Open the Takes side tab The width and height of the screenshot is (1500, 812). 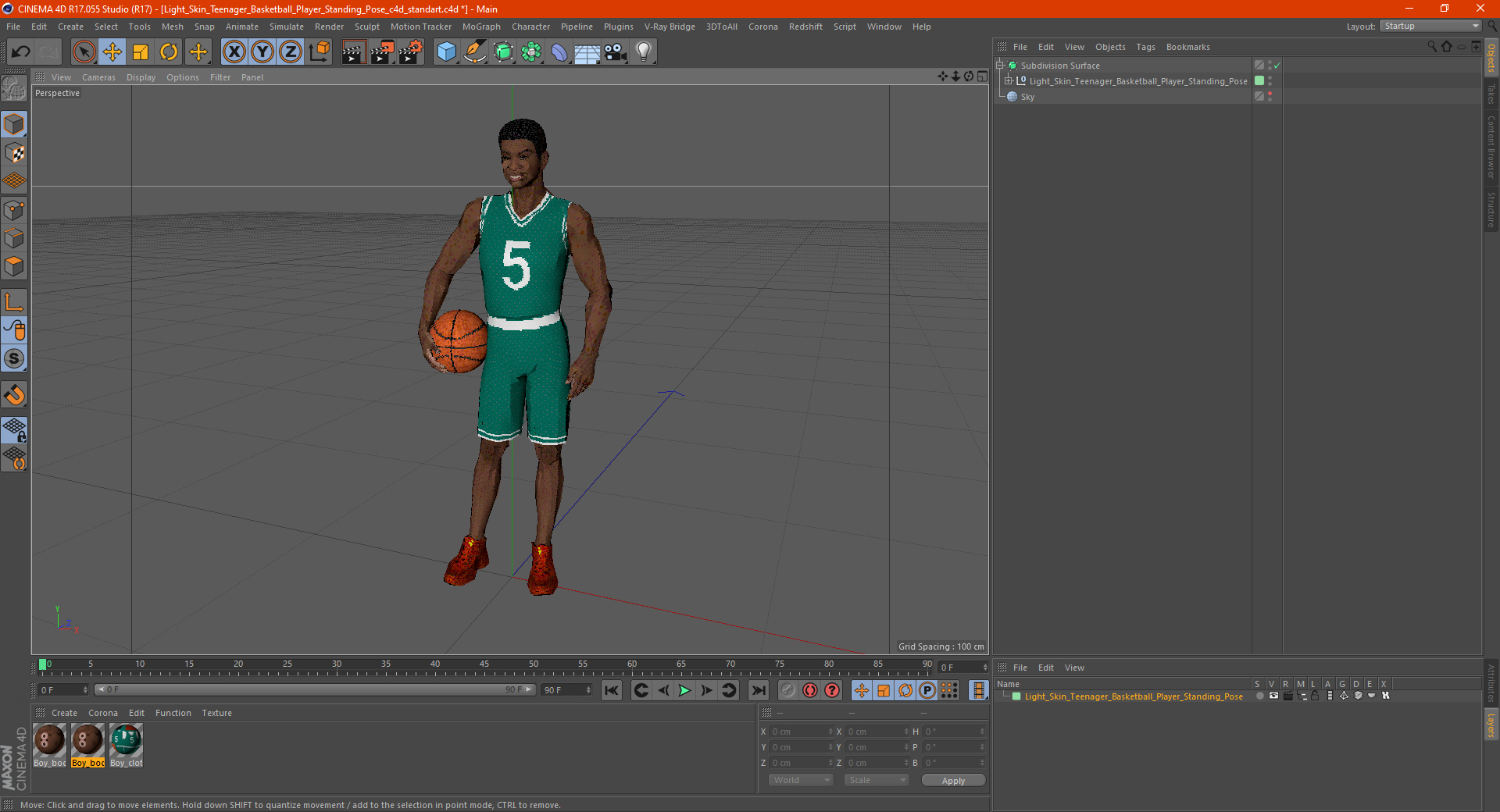(x=1491, y=94)
